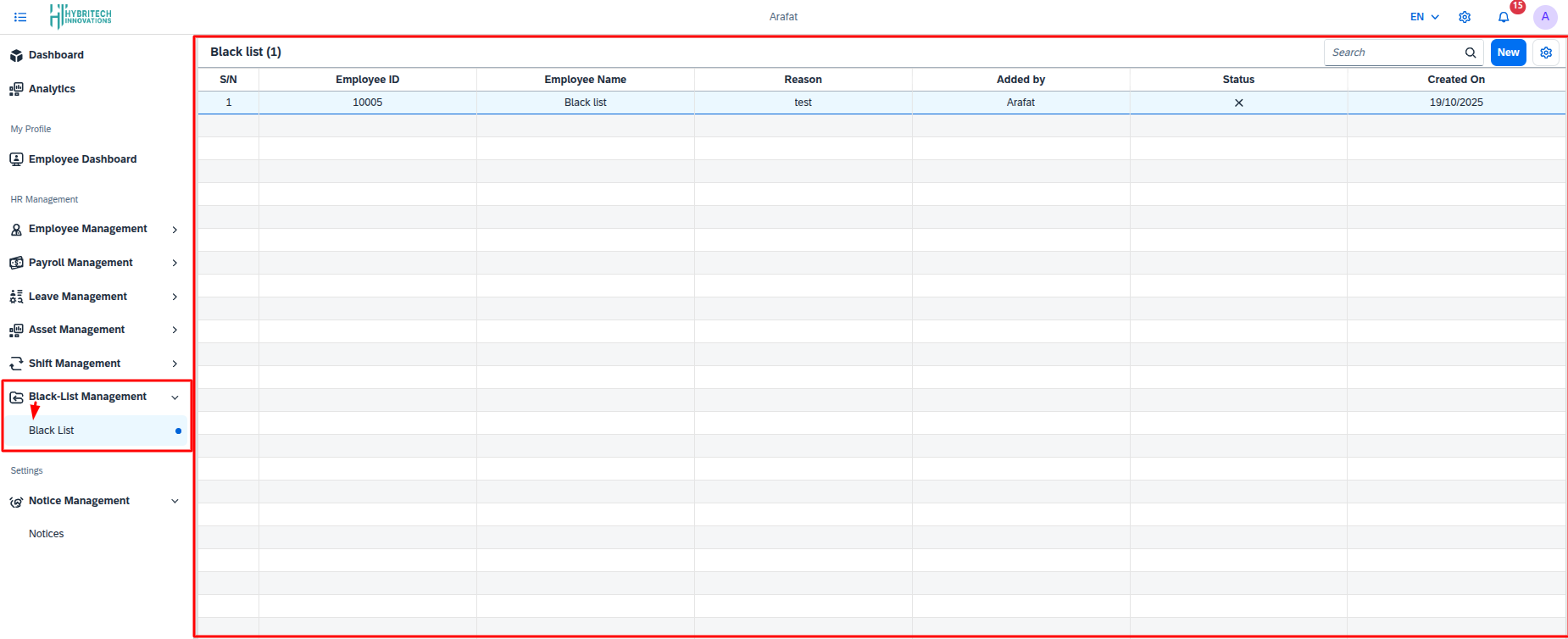Expand Employee Management submenu
Screen dimensions: 1568x639
tap(175, 230)
